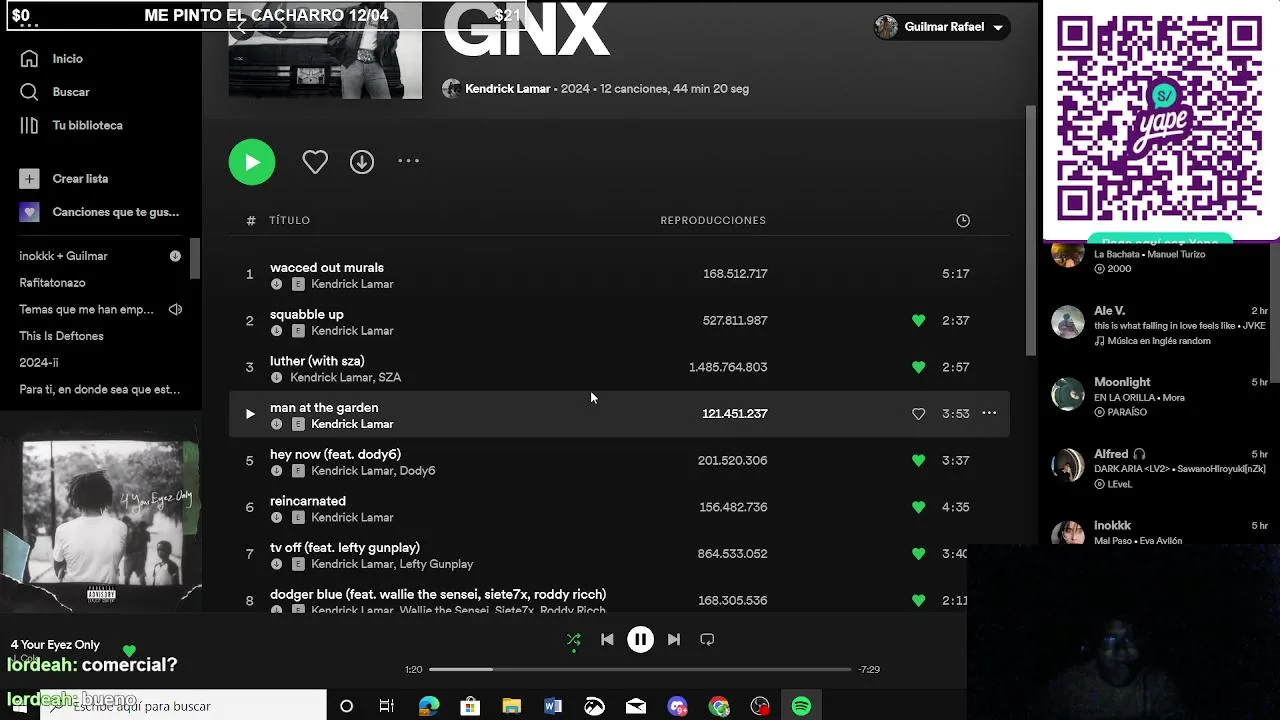Open Task View on taskbar

coord(387,706)
